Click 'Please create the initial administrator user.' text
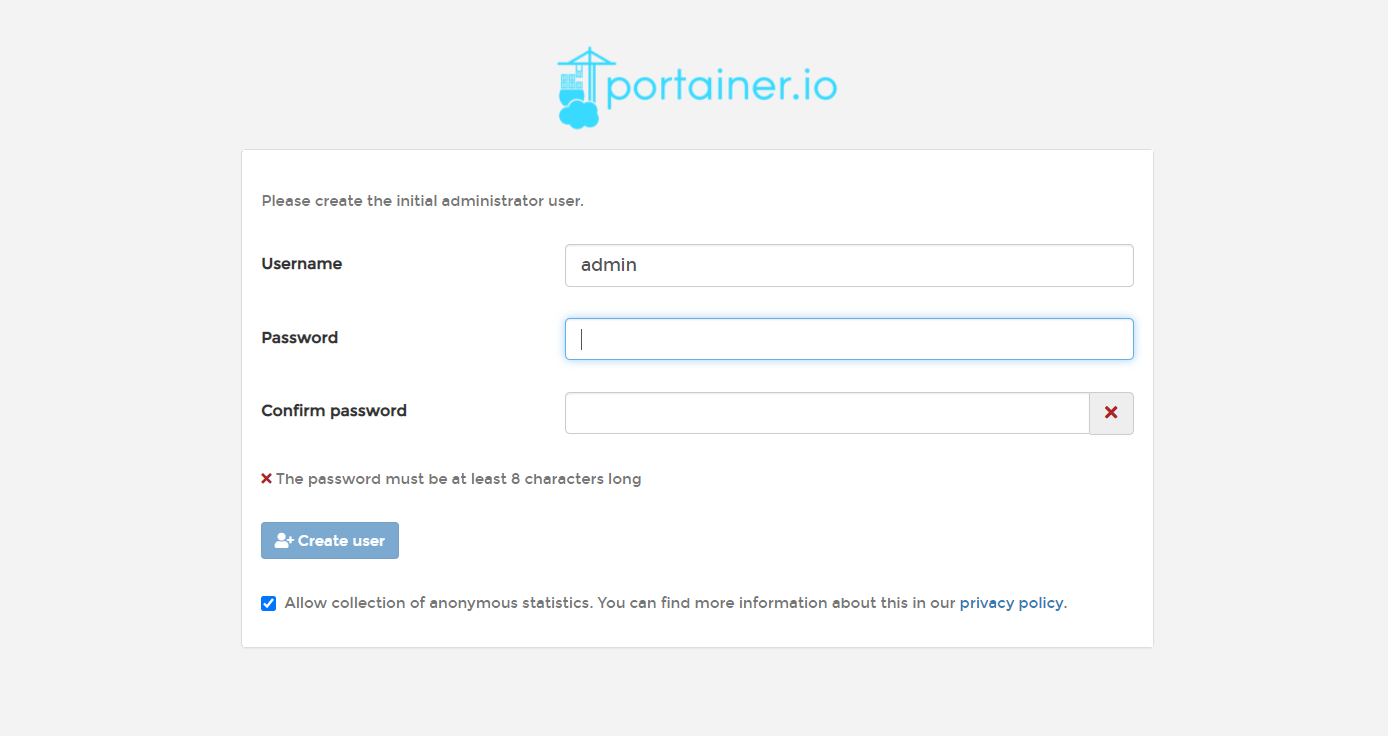 (x=422, y=201)
